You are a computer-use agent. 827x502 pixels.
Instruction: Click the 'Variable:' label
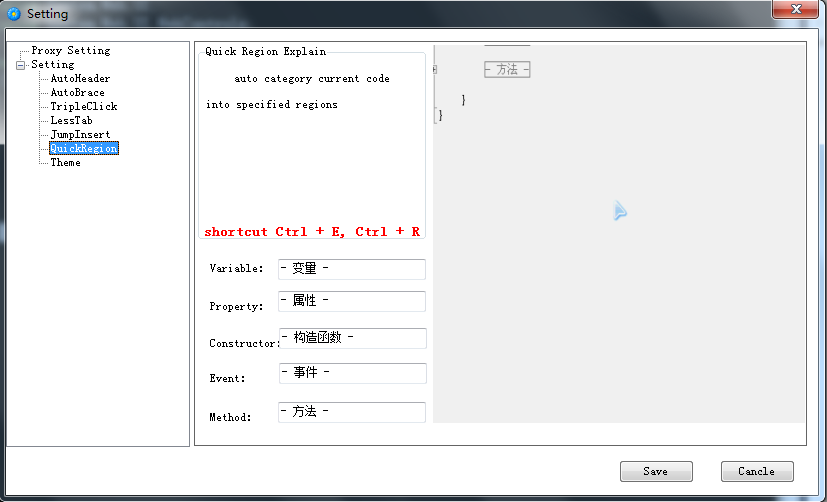(x=236, y=268)
